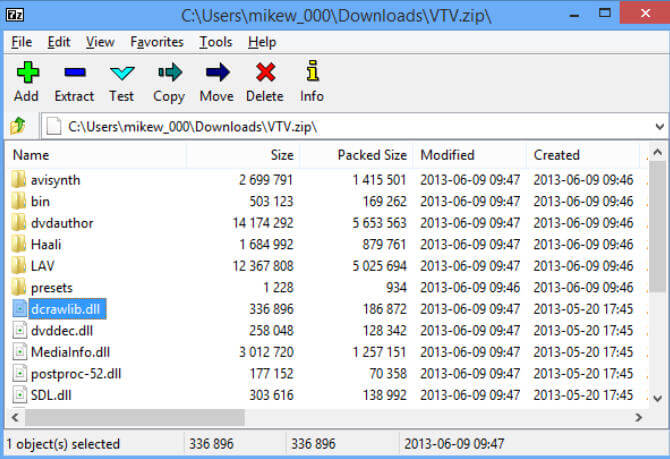
Task: Open the File menu
Action: [22, 42]
